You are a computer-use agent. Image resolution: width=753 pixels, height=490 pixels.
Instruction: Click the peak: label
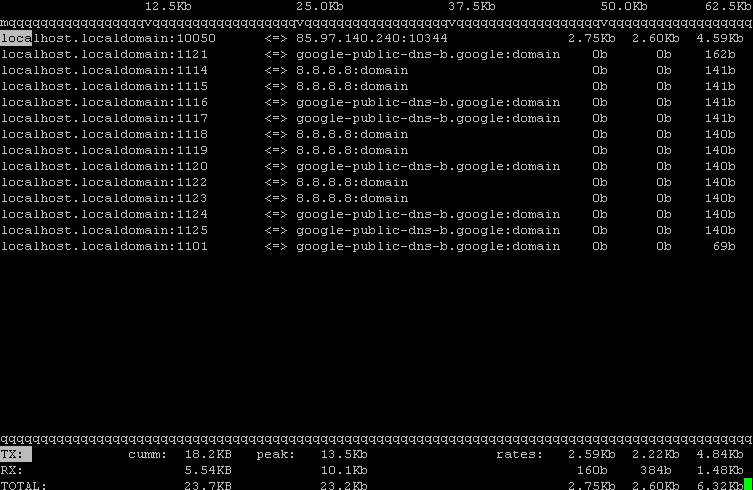coord(276,454)
